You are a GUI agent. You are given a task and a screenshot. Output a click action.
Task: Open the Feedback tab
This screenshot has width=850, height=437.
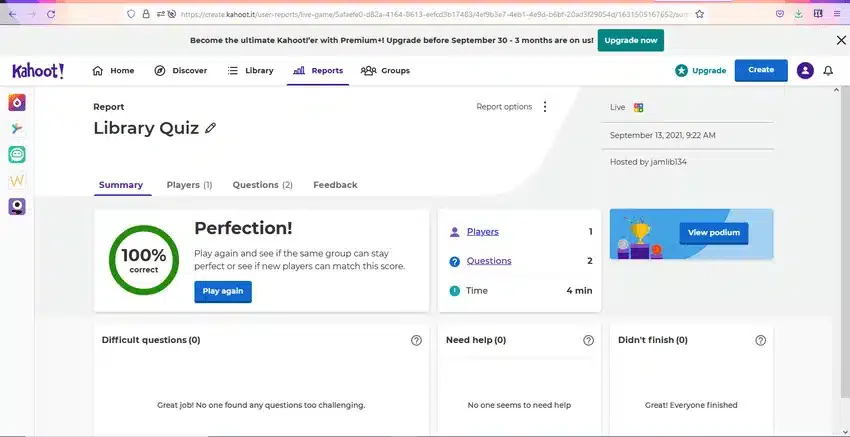tap(335, 185)
